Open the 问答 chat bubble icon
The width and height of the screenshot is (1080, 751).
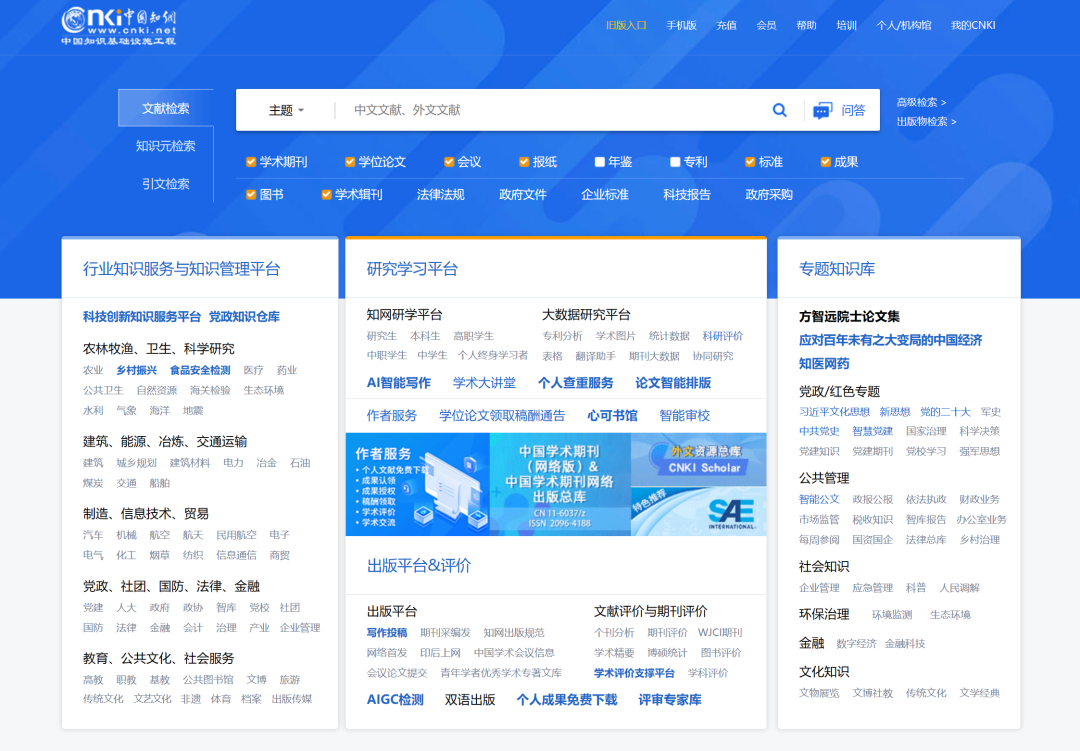823,110
